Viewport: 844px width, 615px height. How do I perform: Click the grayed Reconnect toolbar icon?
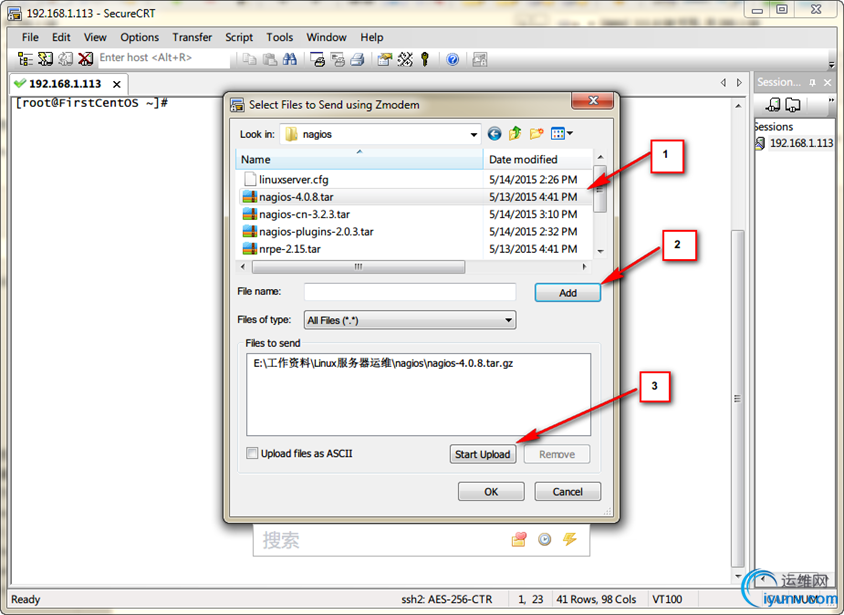65,59
